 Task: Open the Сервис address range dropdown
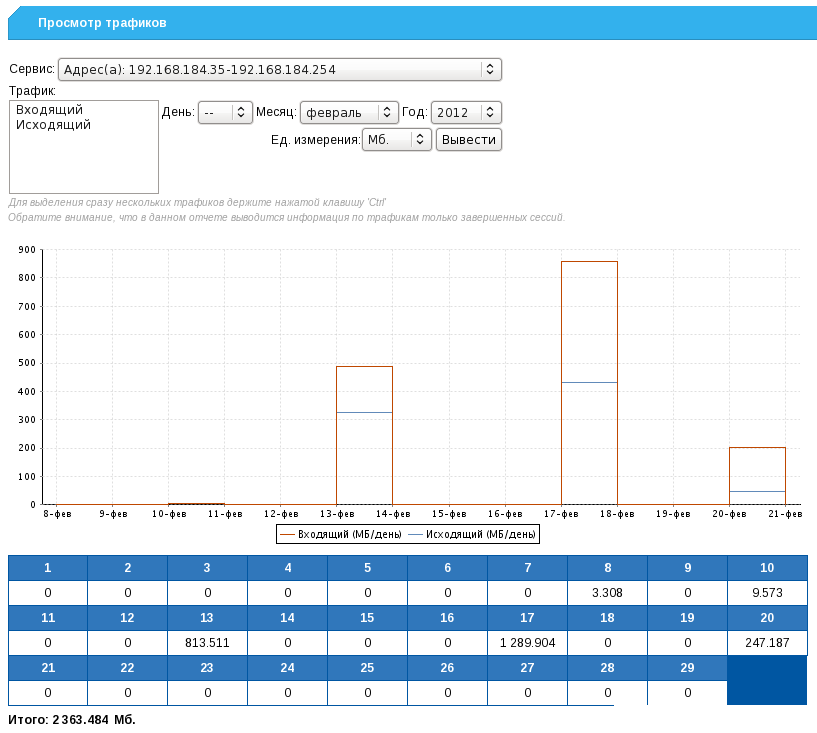279,69
